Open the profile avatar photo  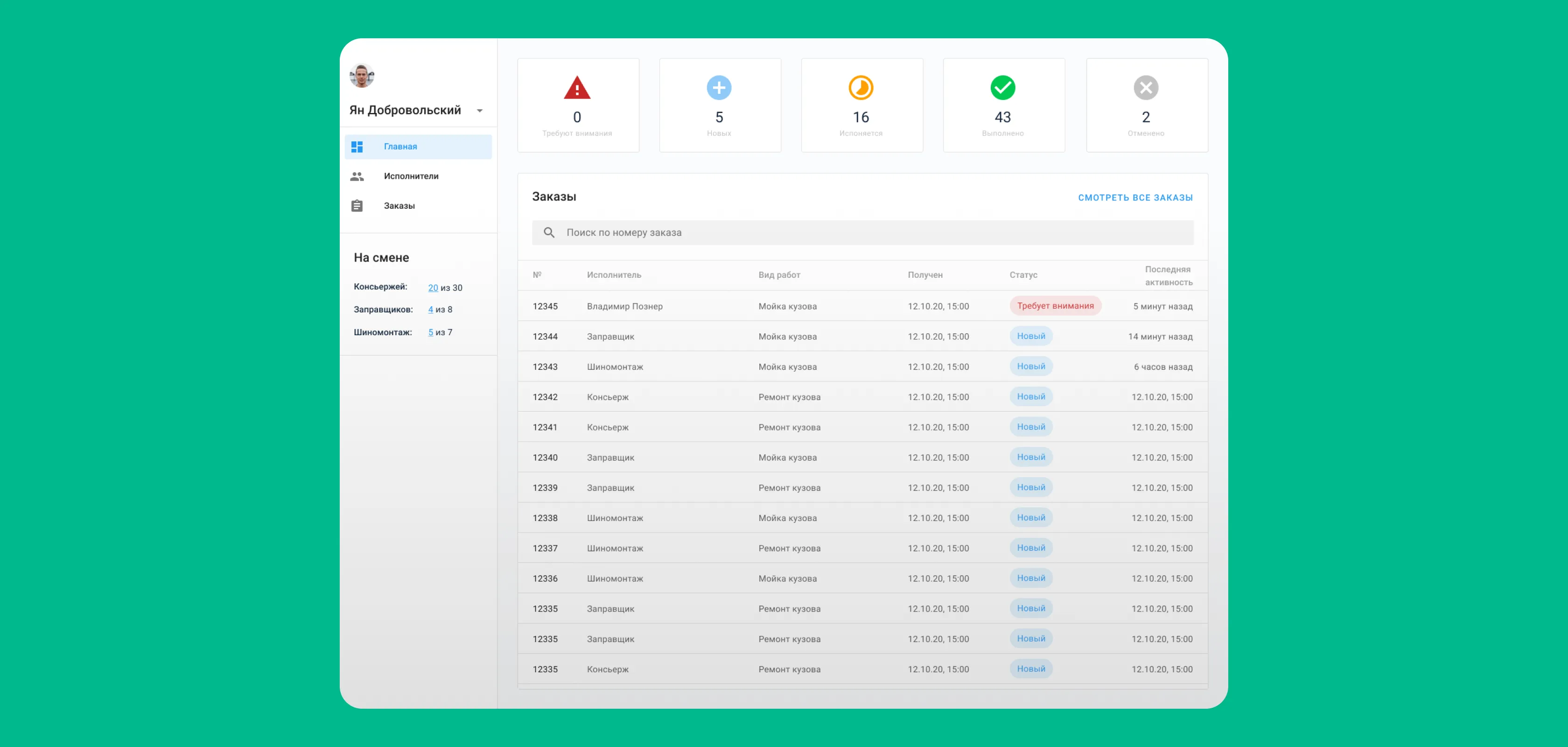[x=362, y=76]
